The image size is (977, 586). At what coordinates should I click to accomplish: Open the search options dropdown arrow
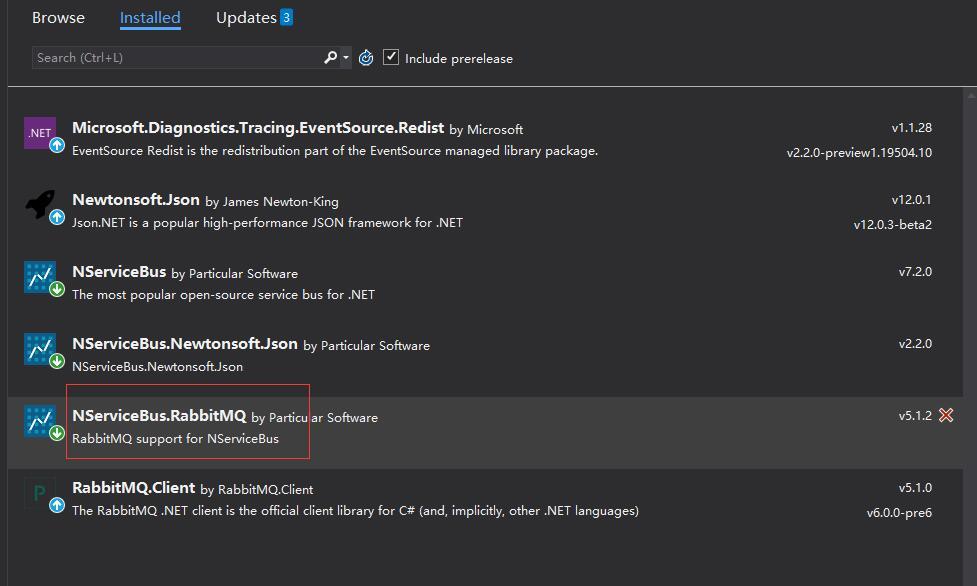coord(346,57)
